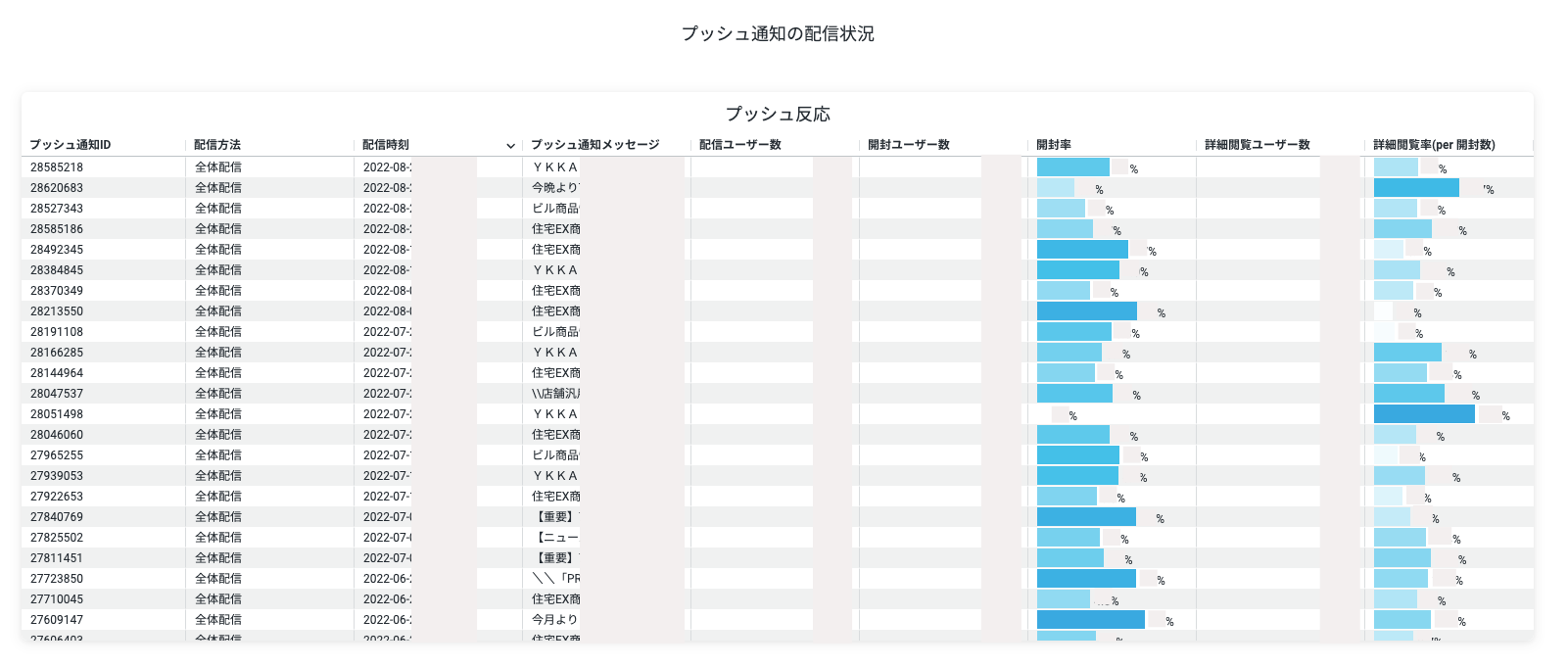Image resolution: width=1568 pixels, height=667 pixels.
Task: Select message cell for ID 27840769
Action: coord(555,517)
